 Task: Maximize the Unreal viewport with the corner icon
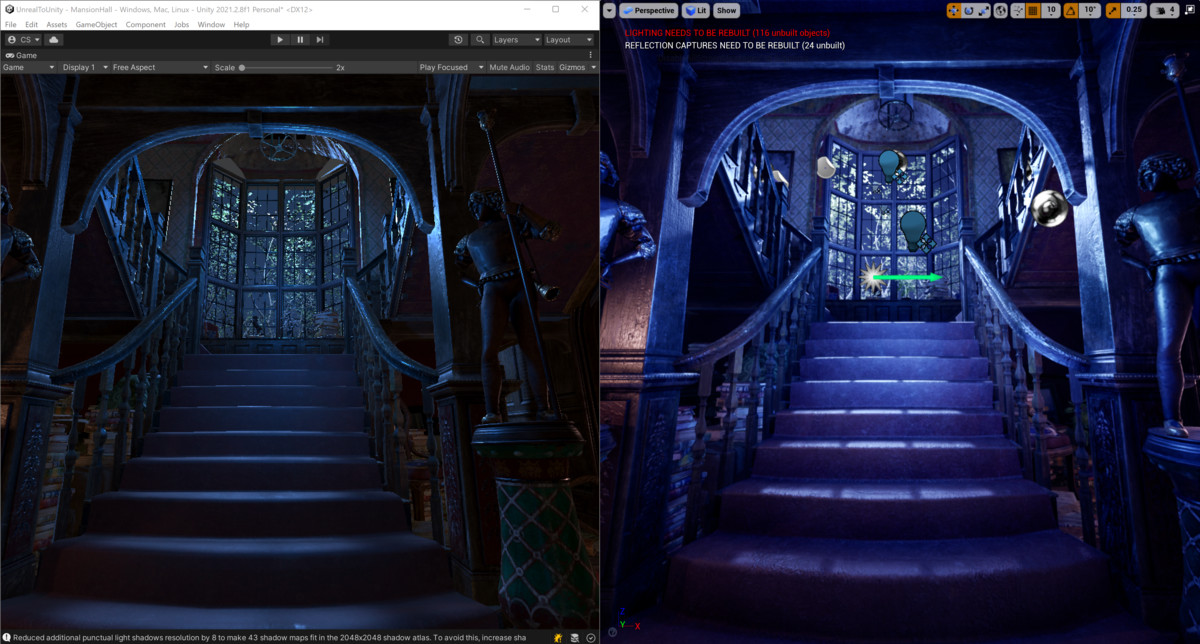(1190, 9)
